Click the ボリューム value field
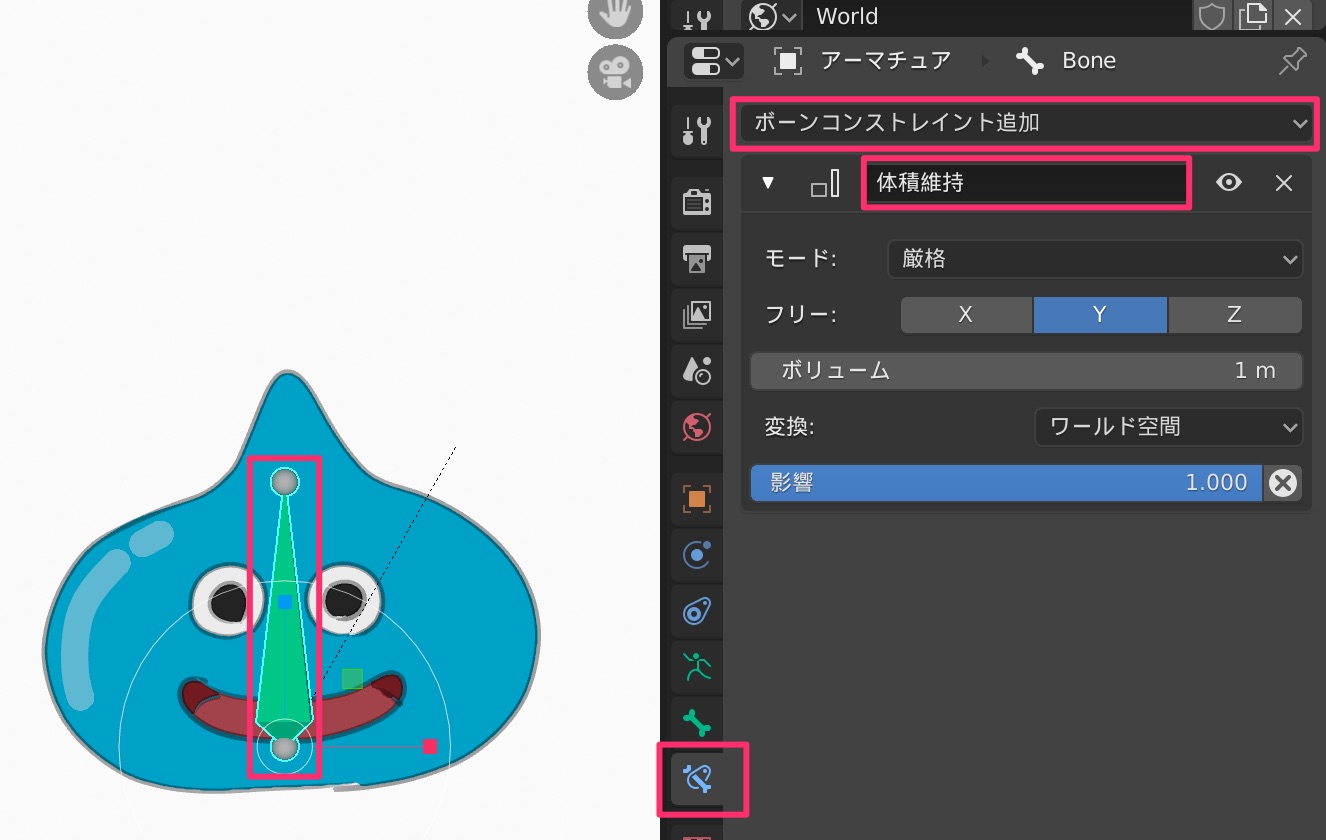Image resolution: width=1326 pixels, height=840 pixels. 1026,371
